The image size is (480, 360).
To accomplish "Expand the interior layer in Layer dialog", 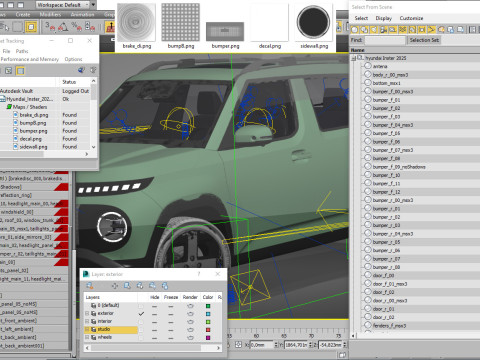I will coord(87,321).
